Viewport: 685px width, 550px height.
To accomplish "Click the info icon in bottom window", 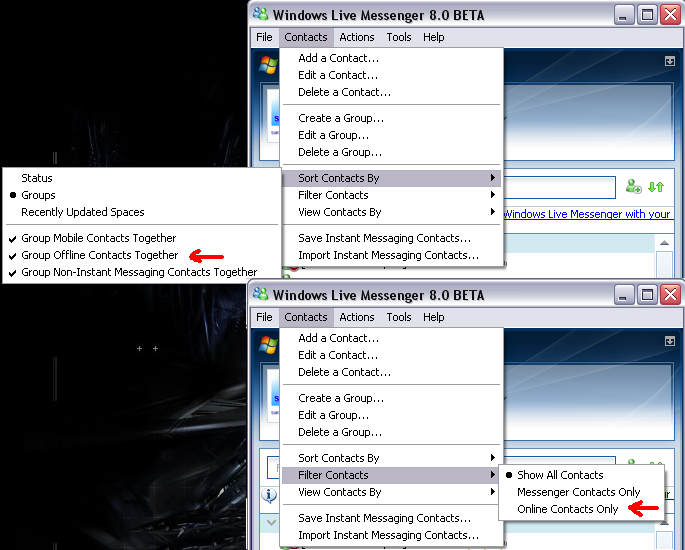I will pyautogui.click(x=270, y=495).
